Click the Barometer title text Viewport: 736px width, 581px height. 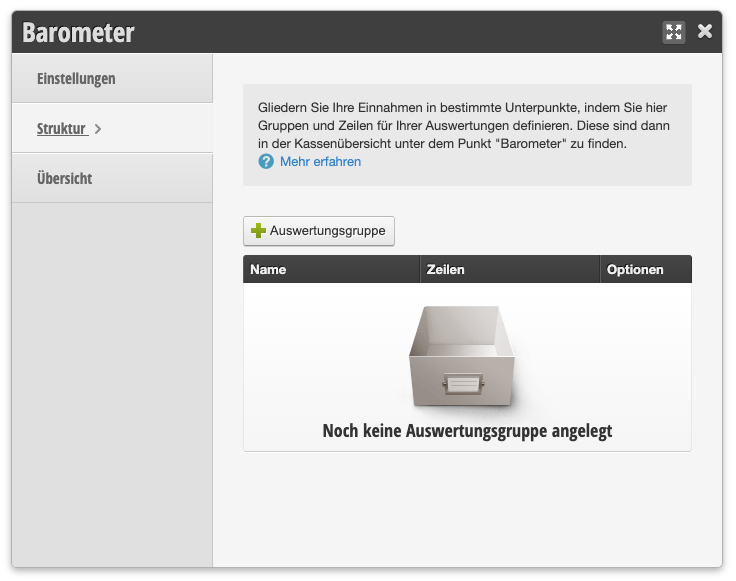point(78,32)
